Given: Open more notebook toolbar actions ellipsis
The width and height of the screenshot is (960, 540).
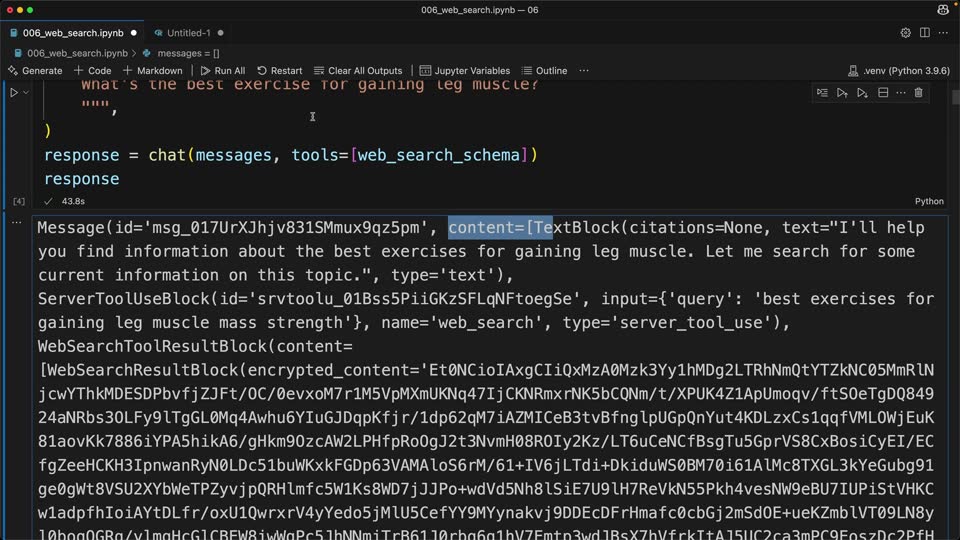Looking at the screenshot, I should [584, 70].
